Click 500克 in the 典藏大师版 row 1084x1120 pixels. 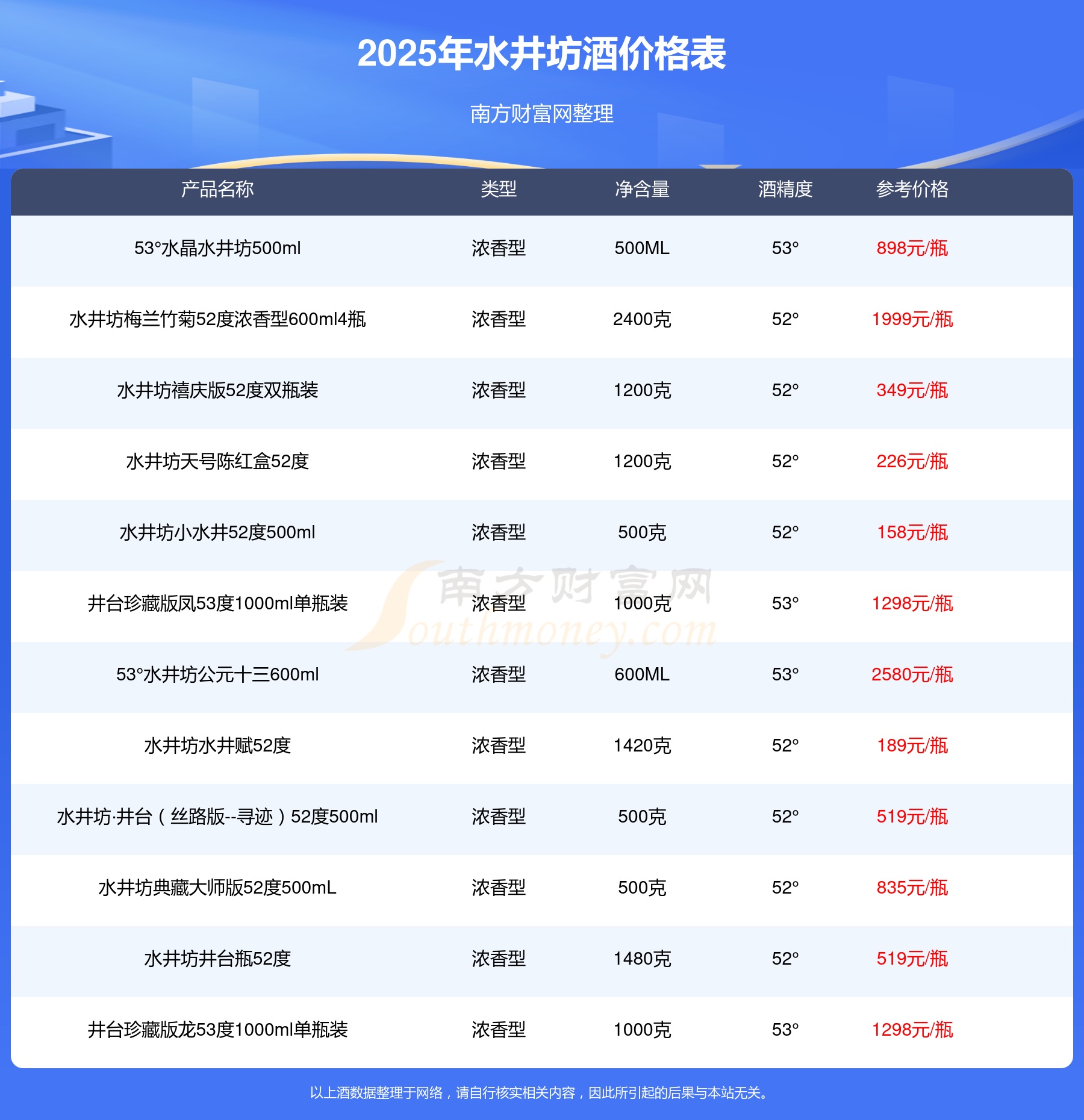pyautogui.click(x=642, y=888)
